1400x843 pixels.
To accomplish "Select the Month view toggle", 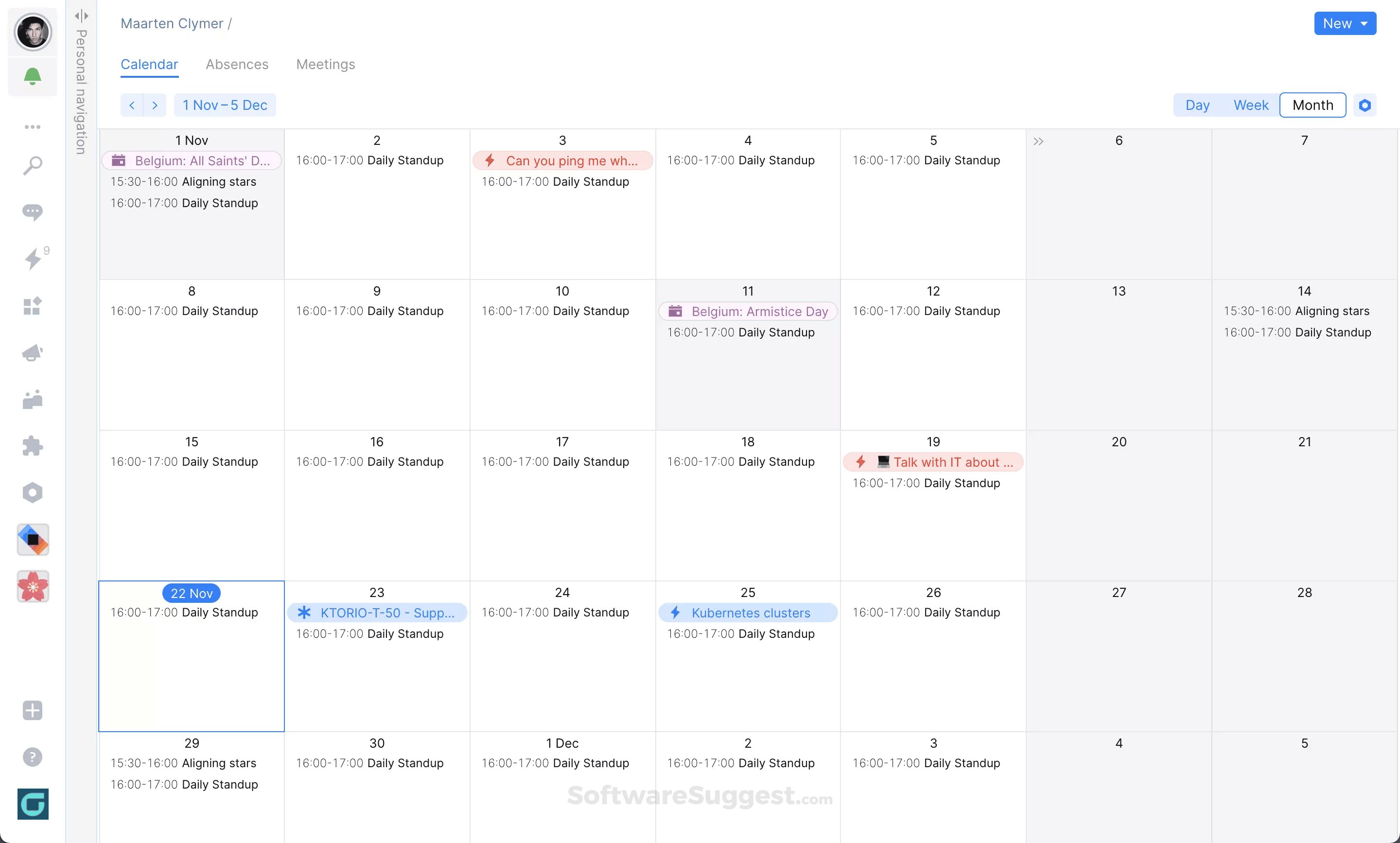I will [1312, 105].
